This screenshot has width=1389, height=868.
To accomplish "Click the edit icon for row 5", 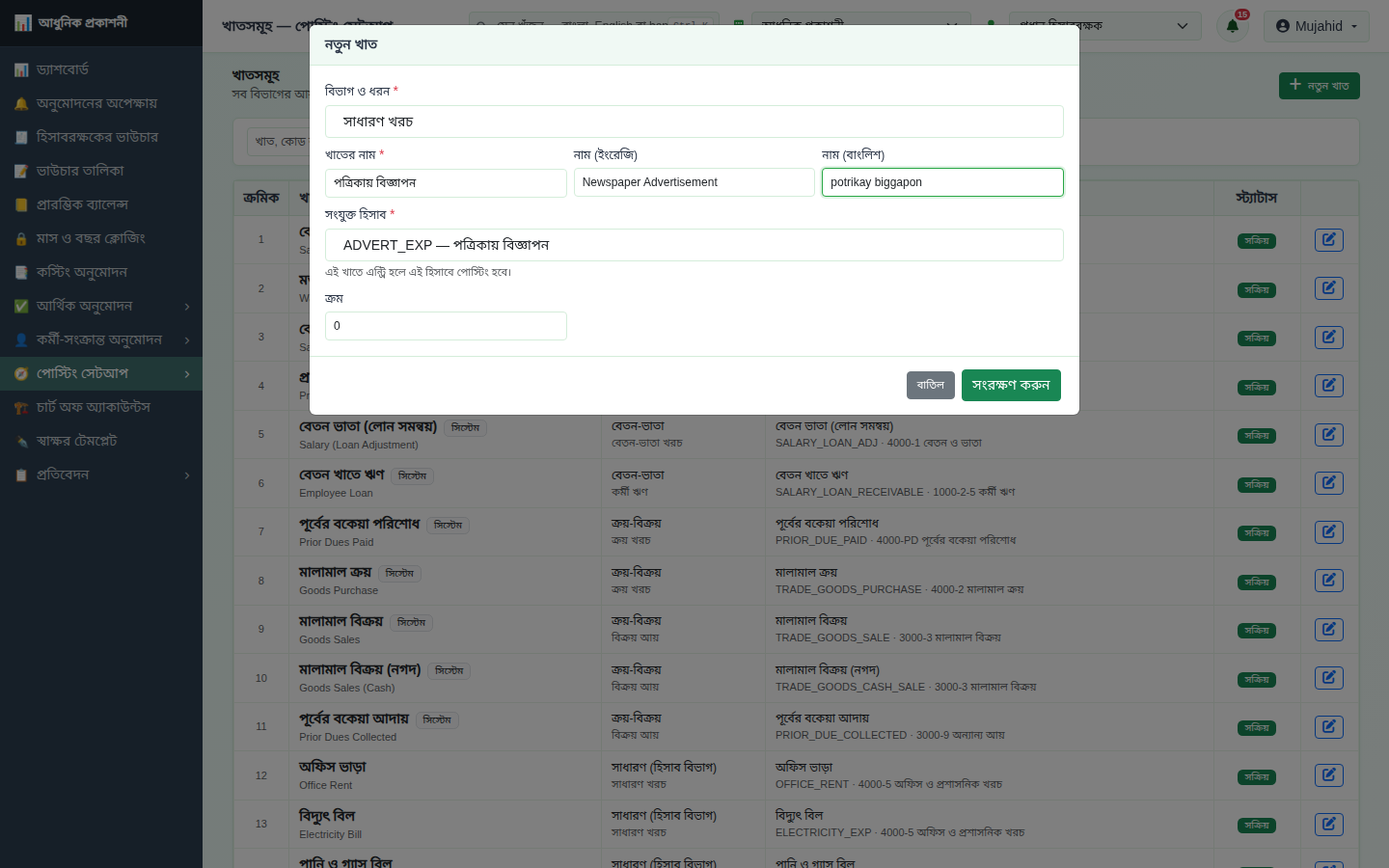I will click(1328, 434).
